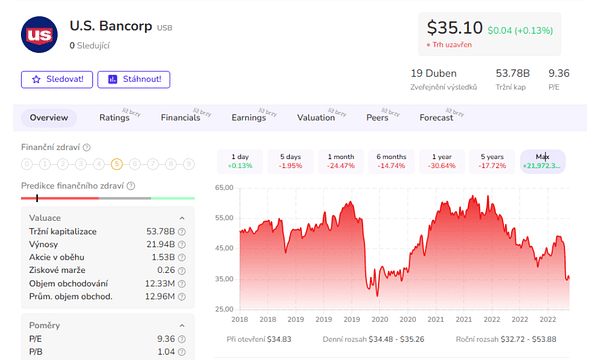
Task: Click info icon beside Výnosy value
Action: point(182,245)
